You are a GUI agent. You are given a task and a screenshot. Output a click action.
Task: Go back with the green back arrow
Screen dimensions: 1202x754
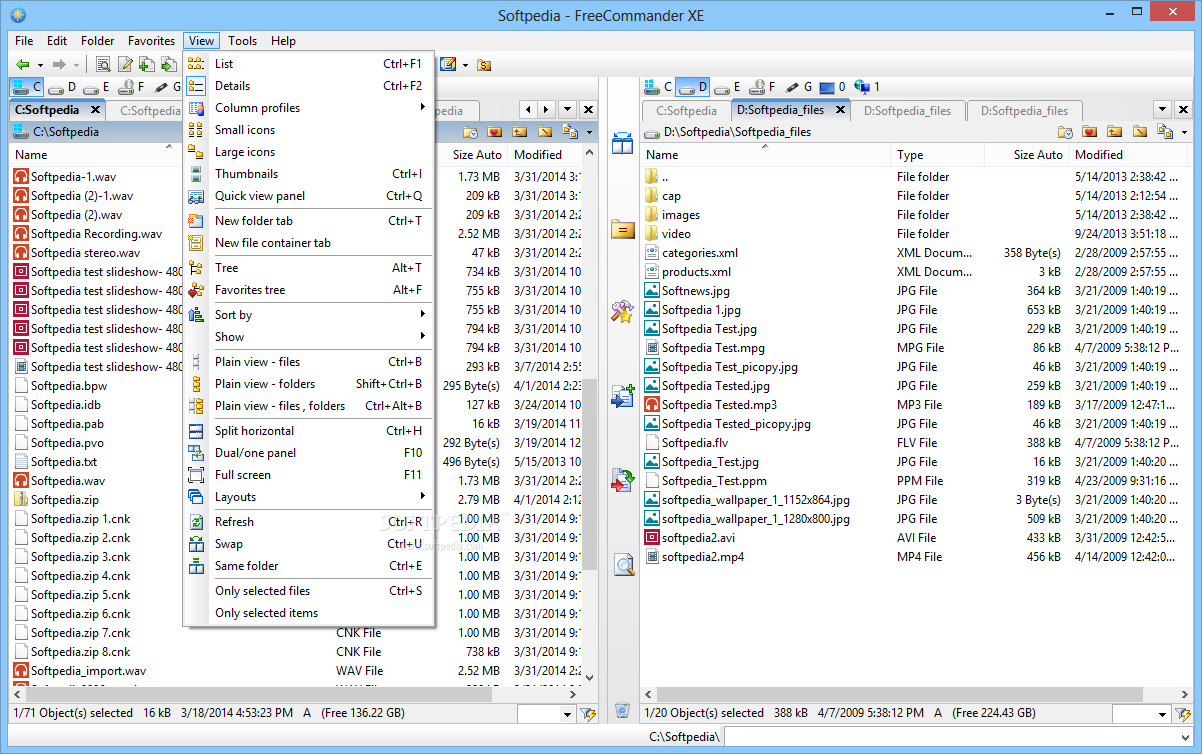click(22, 65)
